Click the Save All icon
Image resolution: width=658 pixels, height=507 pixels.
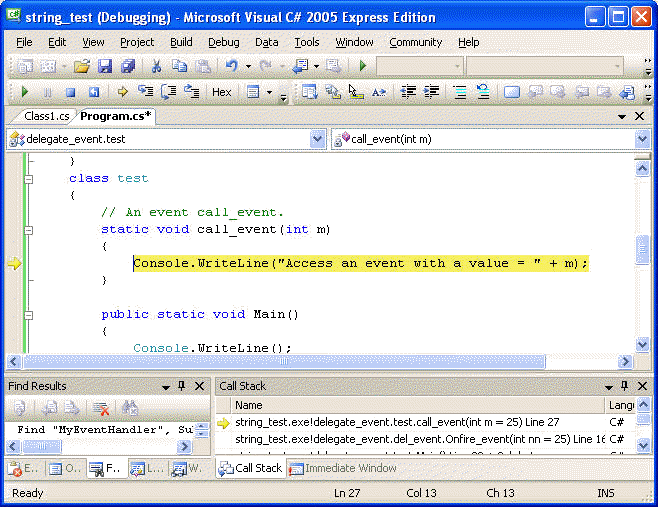pyautogui.click(x=128, y=66)
